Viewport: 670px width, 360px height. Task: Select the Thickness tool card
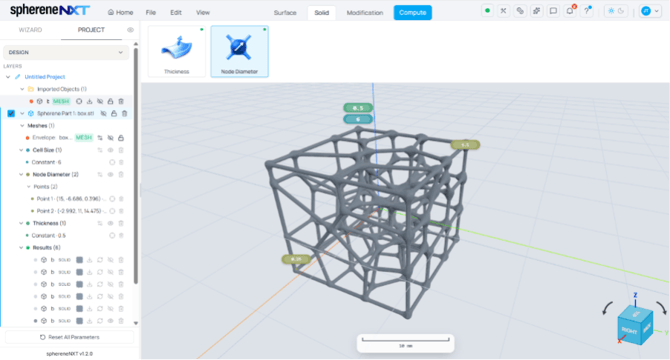[x=176, y=51]
